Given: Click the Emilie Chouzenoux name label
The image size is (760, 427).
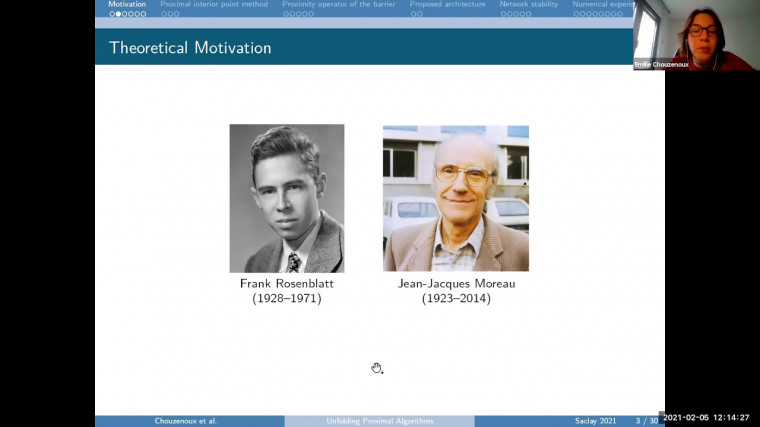Looking at the screenshot, I should (x=662, y=64).
